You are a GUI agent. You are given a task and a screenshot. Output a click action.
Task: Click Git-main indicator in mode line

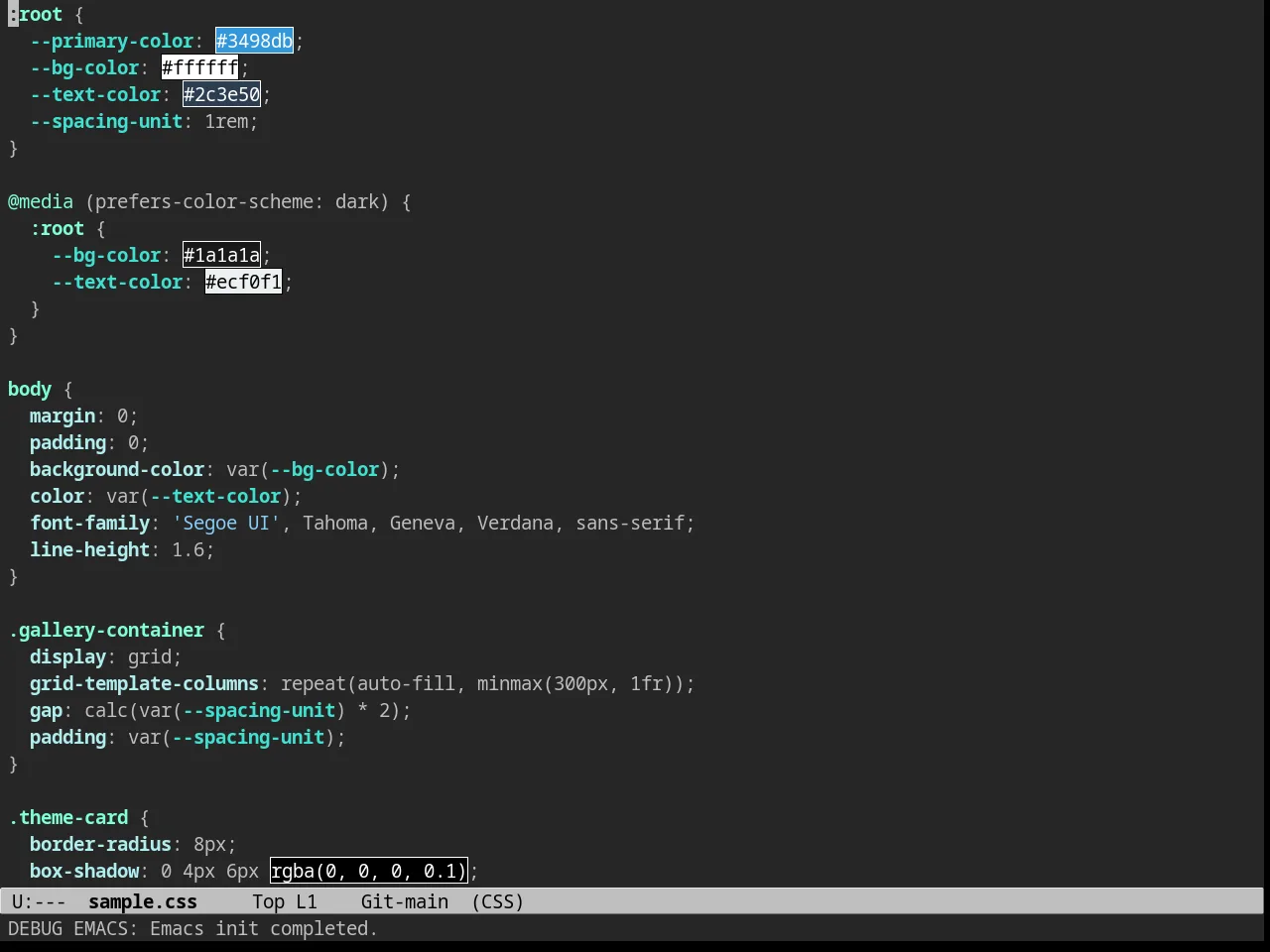coord(405,901)
